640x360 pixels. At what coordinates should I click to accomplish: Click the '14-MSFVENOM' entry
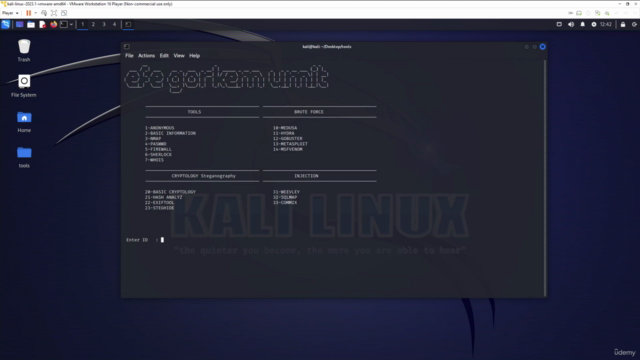tap(288, 149)
